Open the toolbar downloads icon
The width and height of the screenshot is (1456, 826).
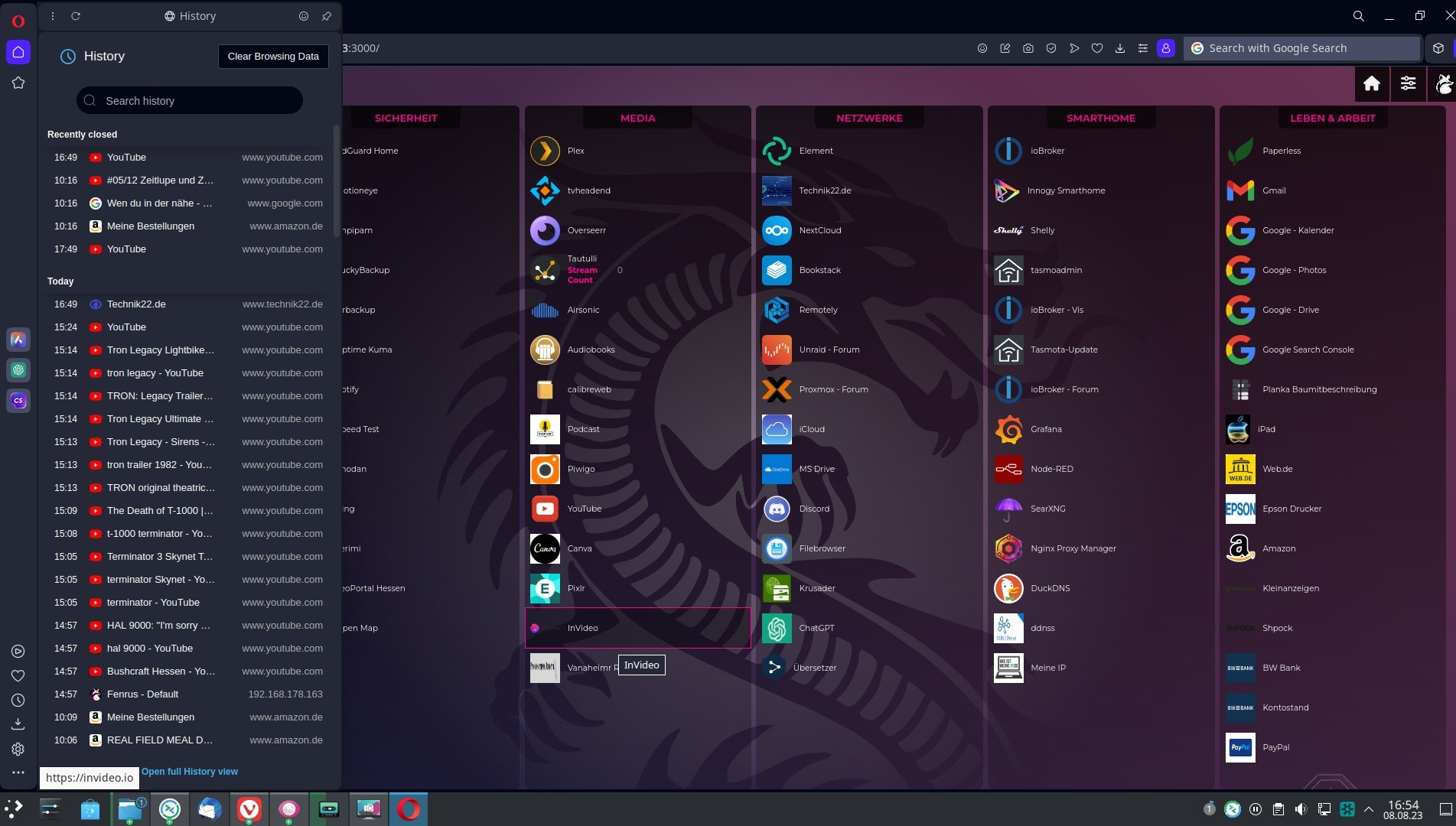pyautogui.click(x=1120, y=48)
